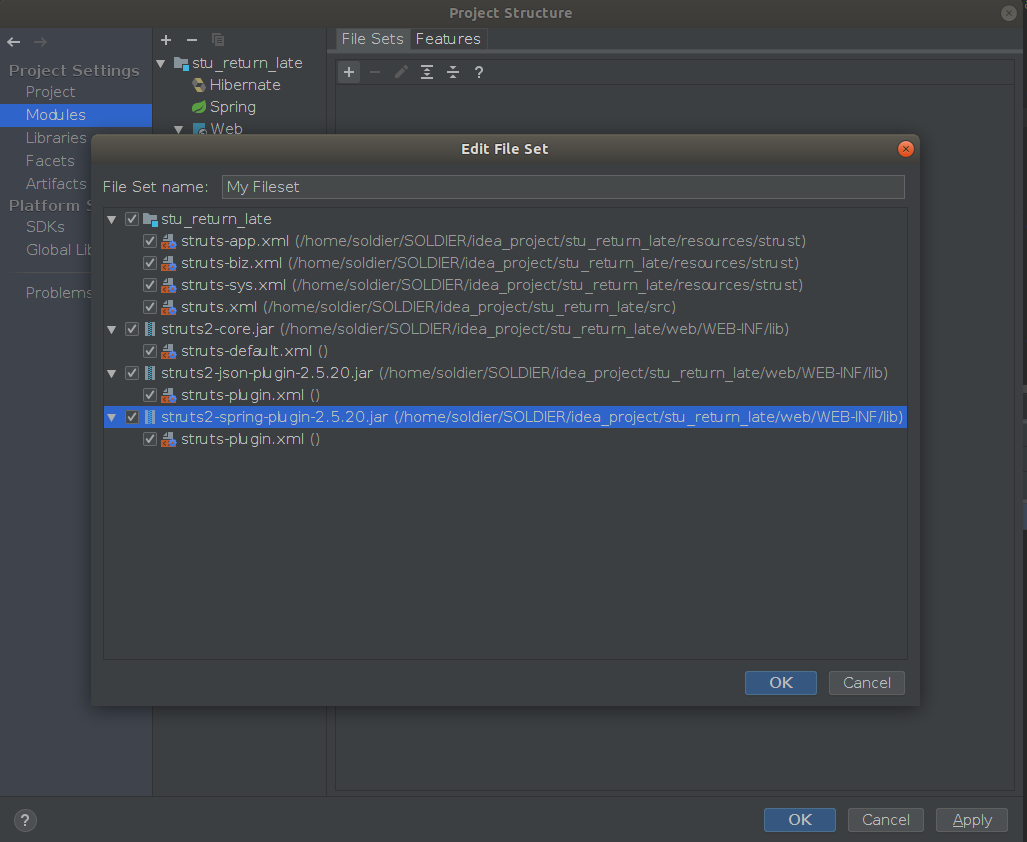
Task: Toggle struts-biz.xml checkbox
Action: pos(150,263)
